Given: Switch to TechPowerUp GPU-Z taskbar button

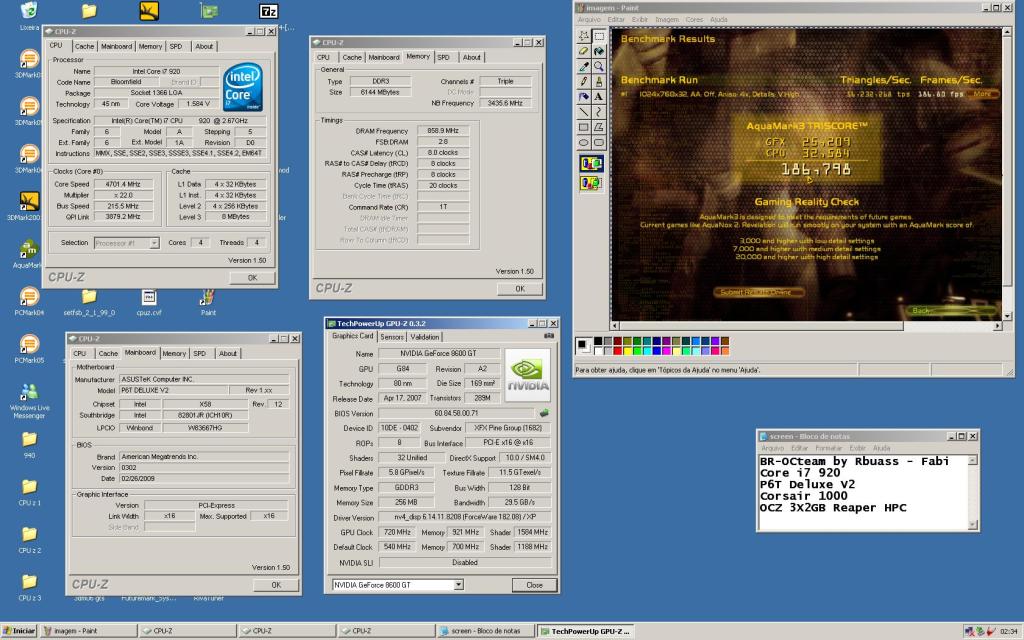Looking at the screenshot, I should [x=585, y=631].
